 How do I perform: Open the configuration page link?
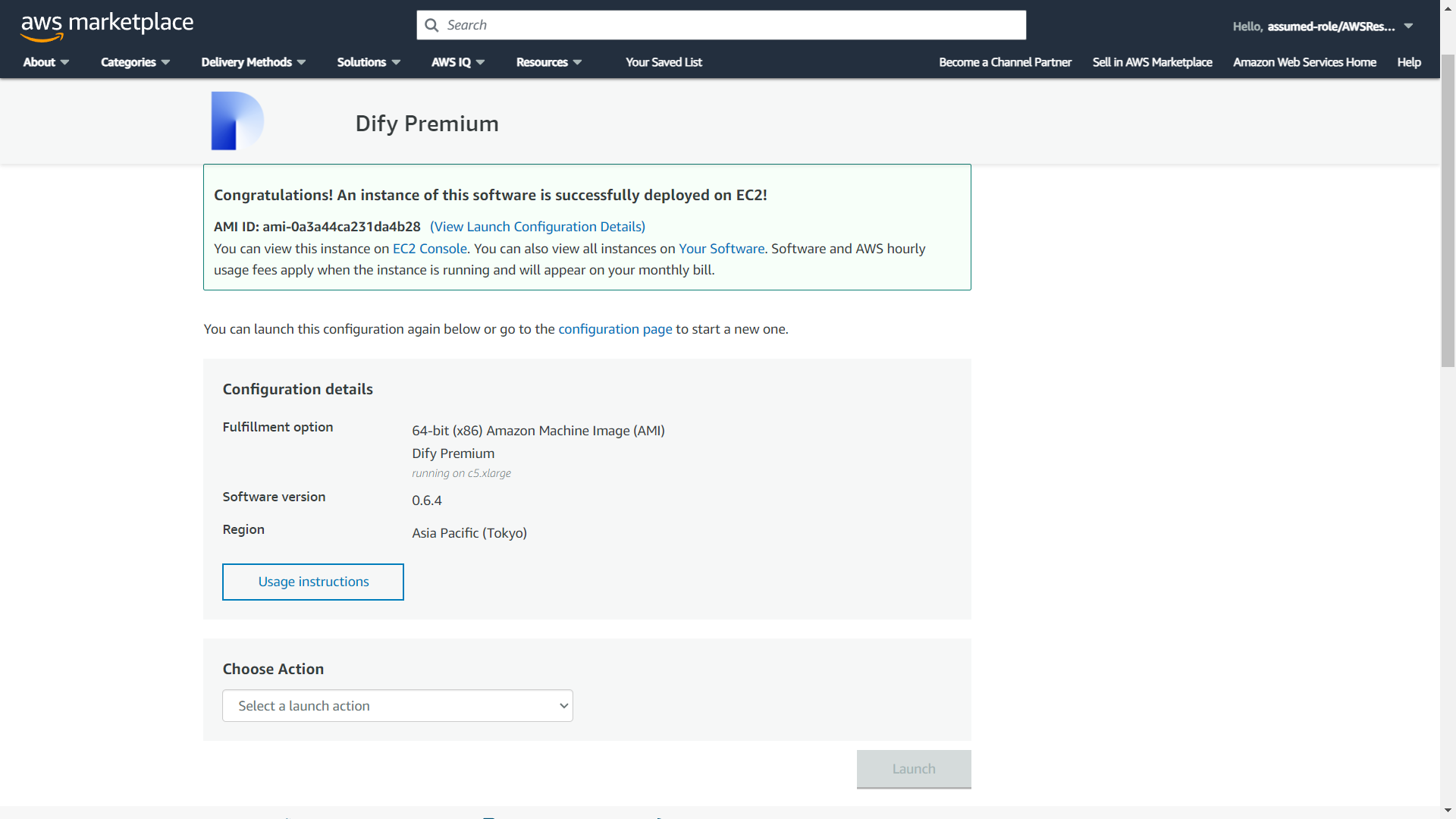[x=615, y=329]
